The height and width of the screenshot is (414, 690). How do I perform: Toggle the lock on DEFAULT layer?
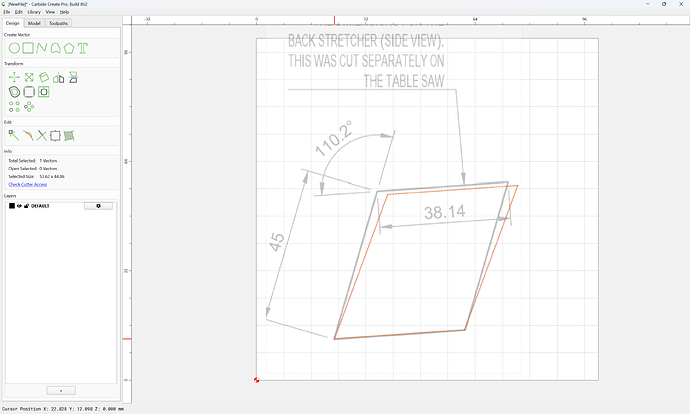tap(26, 206)
